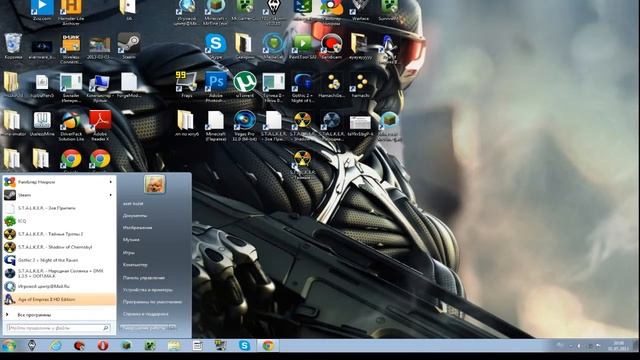
Task: Click the Завершение работы button
Action: 144,327
